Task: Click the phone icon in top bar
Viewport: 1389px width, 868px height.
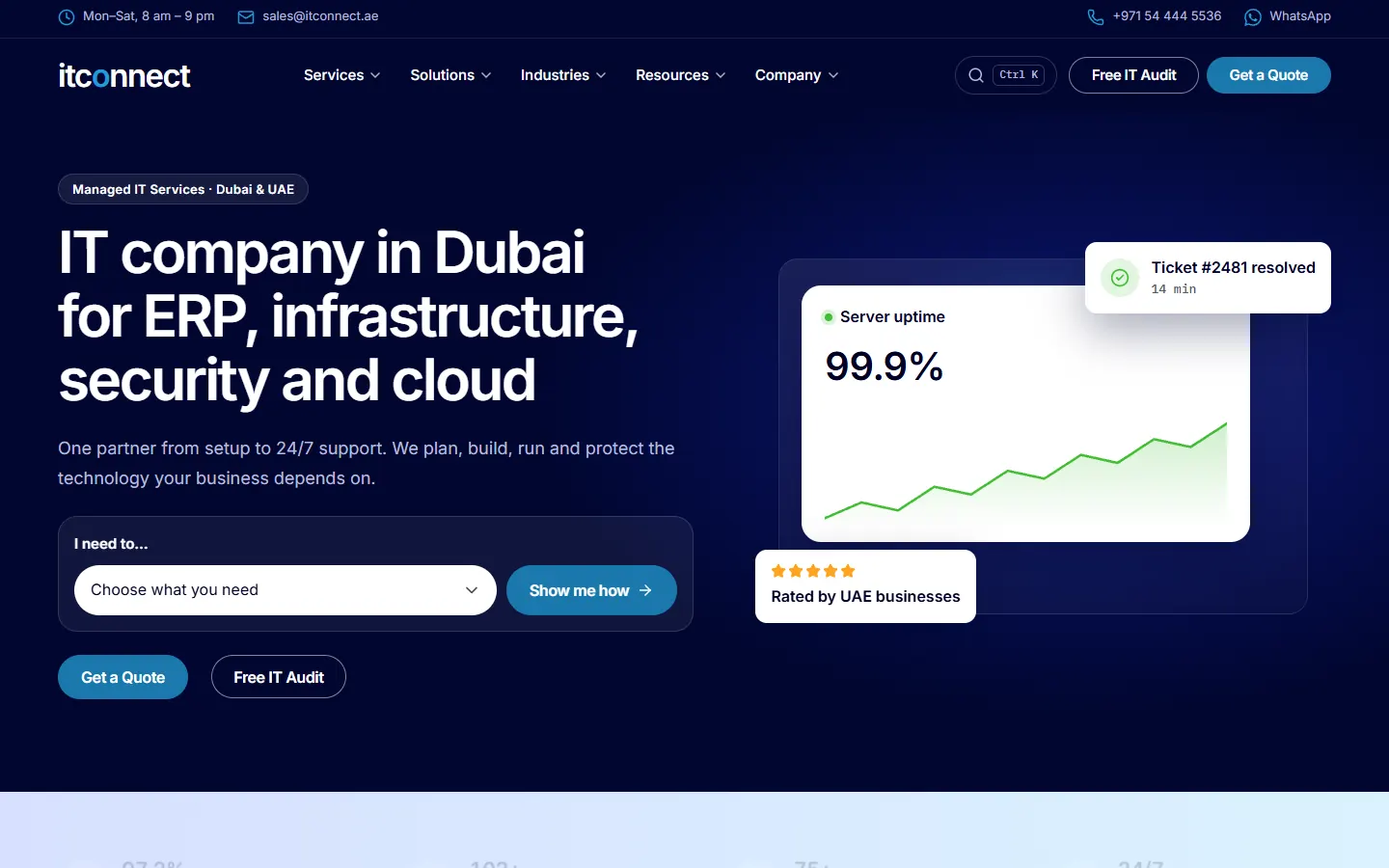Action: coord(1096,17)
